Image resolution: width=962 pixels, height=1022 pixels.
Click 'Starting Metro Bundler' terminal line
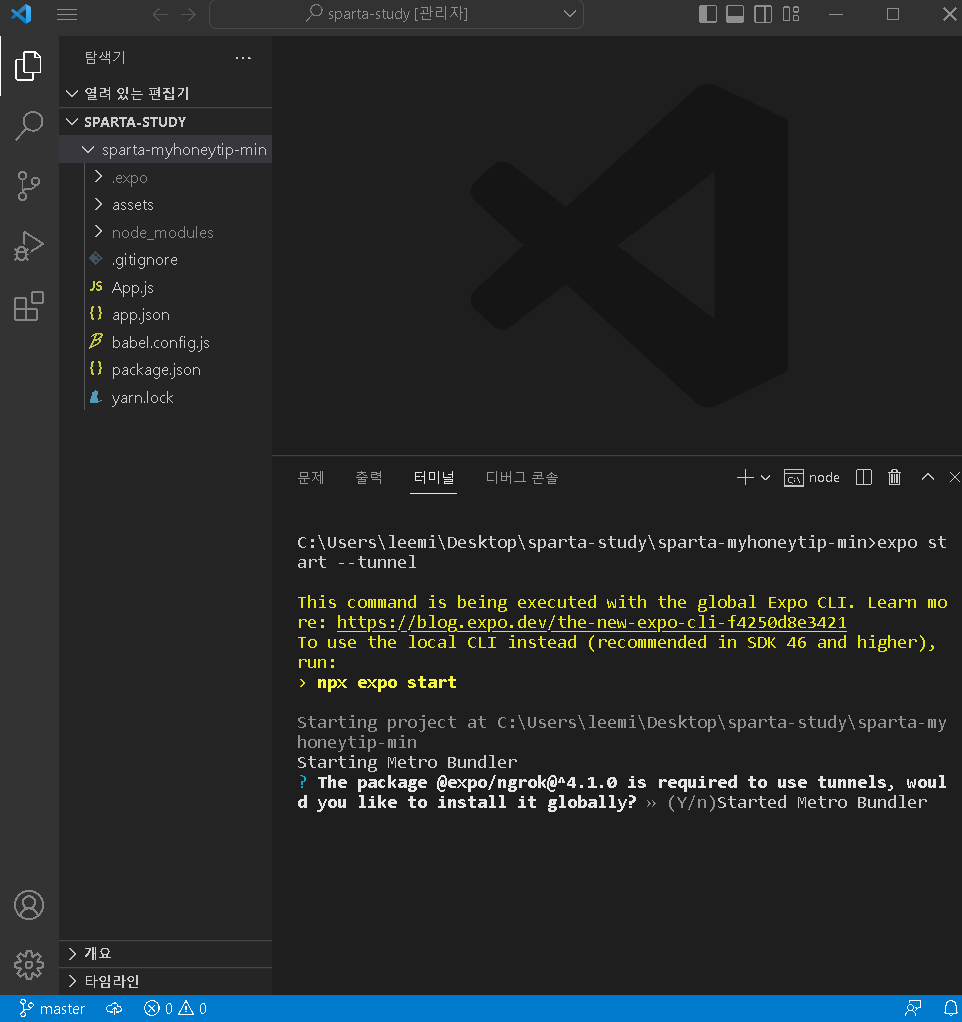(x=407, y=763)
